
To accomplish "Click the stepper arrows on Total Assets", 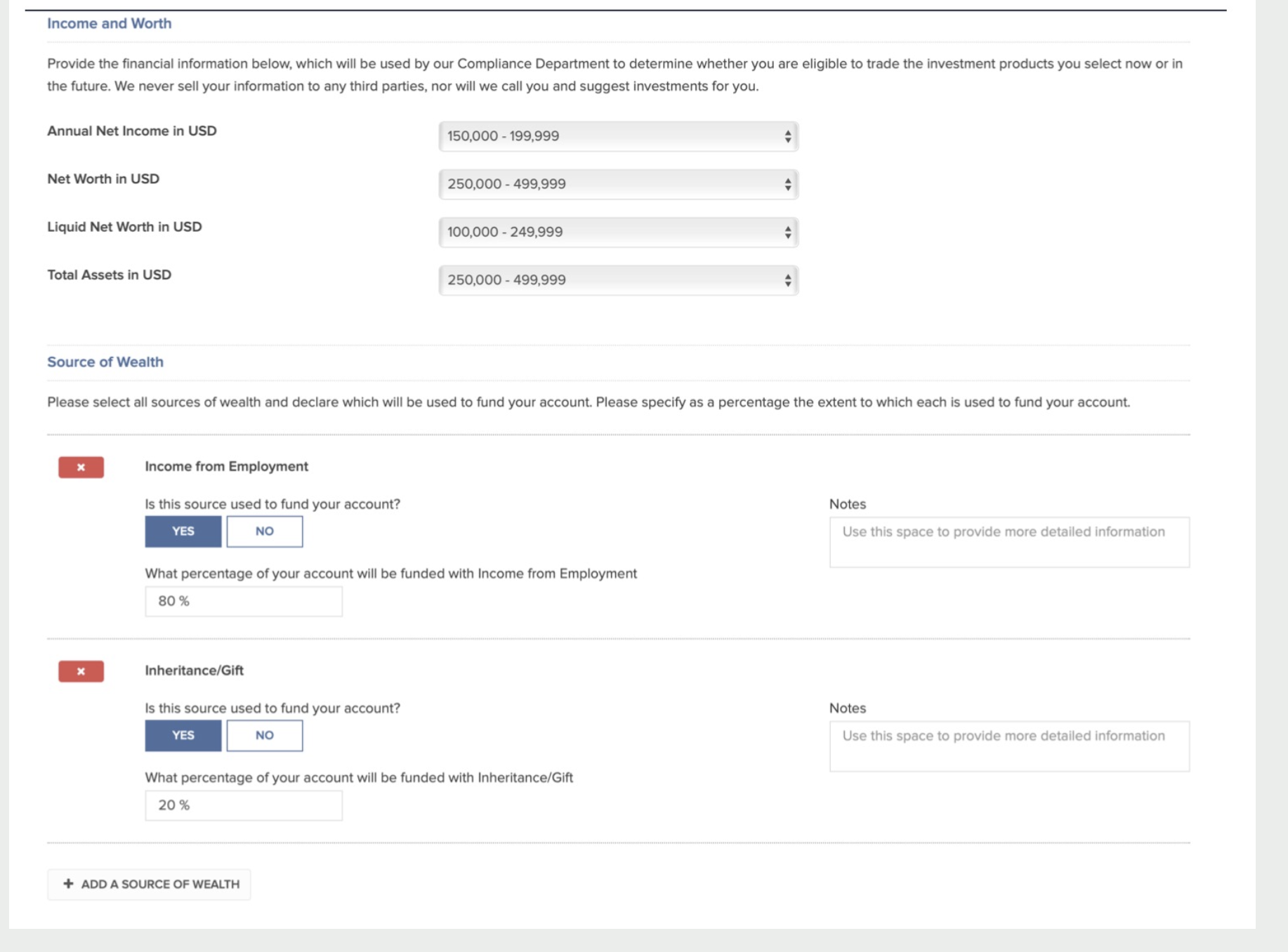I will tap(787, 280).
